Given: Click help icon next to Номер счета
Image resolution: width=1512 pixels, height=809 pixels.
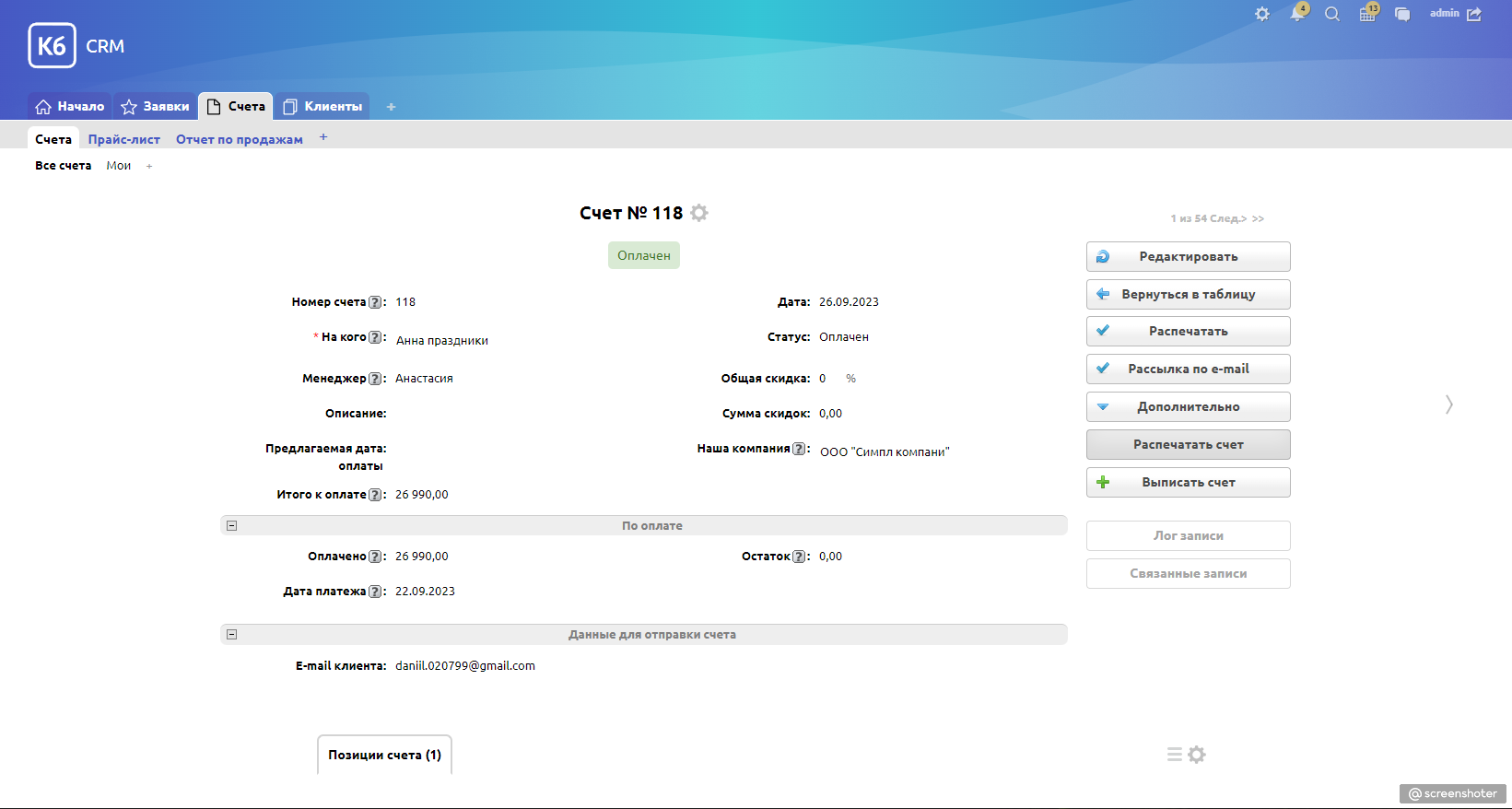Looking at the screenshot, I should click(375, 302).
